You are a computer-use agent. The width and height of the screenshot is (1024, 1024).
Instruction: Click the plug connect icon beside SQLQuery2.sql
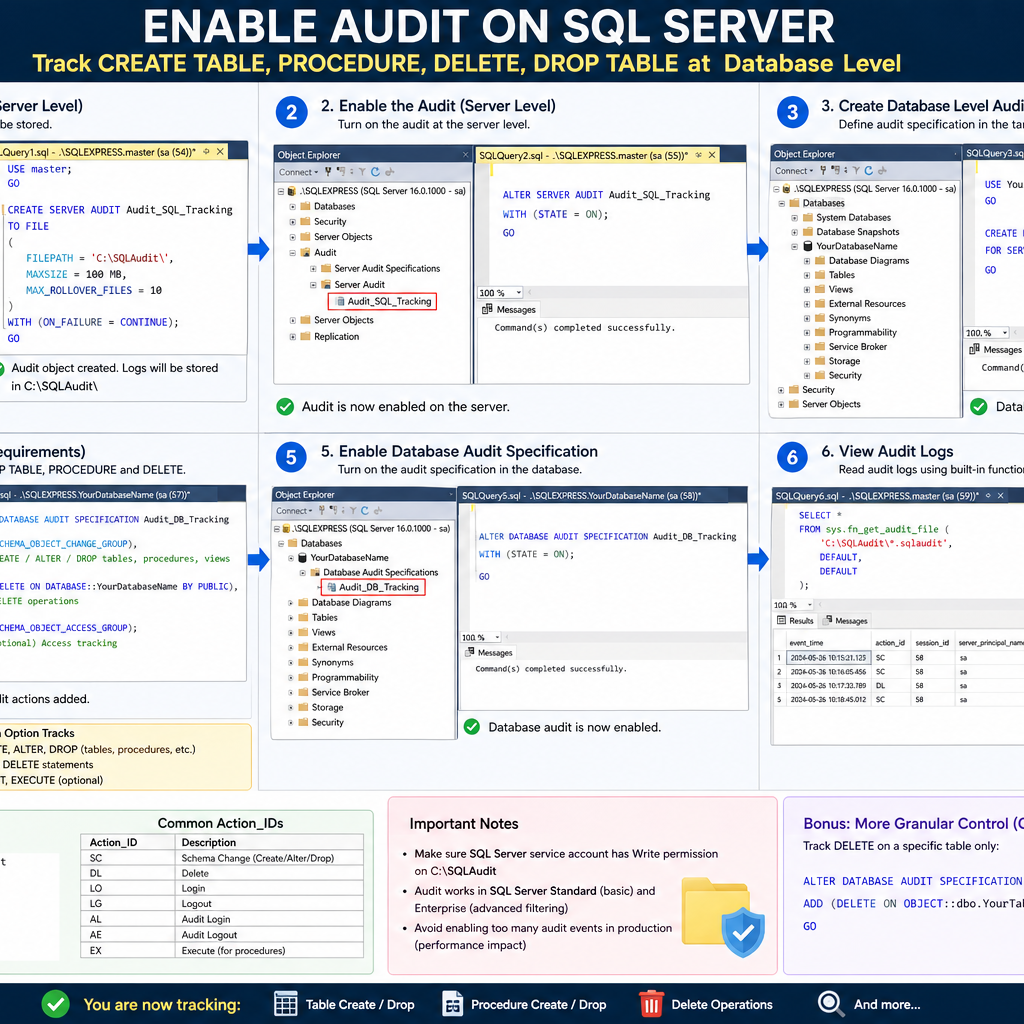[x=328, y=172]
